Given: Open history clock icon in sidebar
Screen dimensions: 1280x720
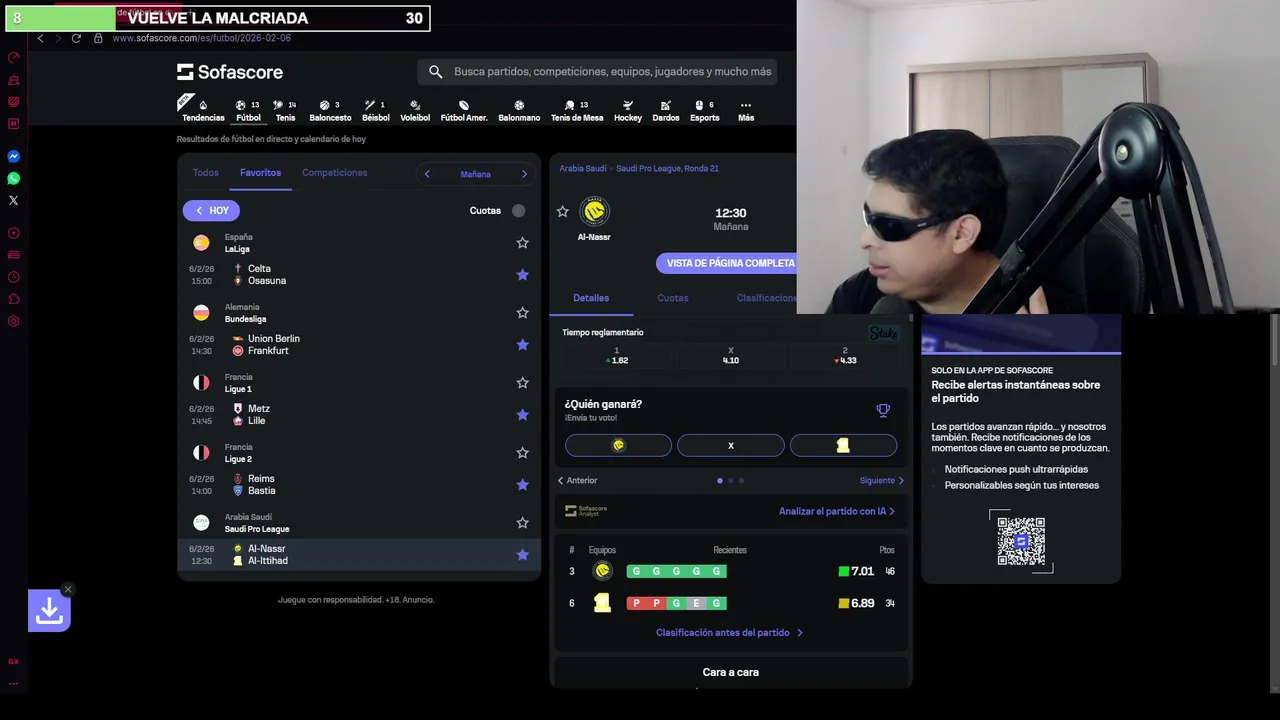Looking at the screenshot, I should point(14,277).
